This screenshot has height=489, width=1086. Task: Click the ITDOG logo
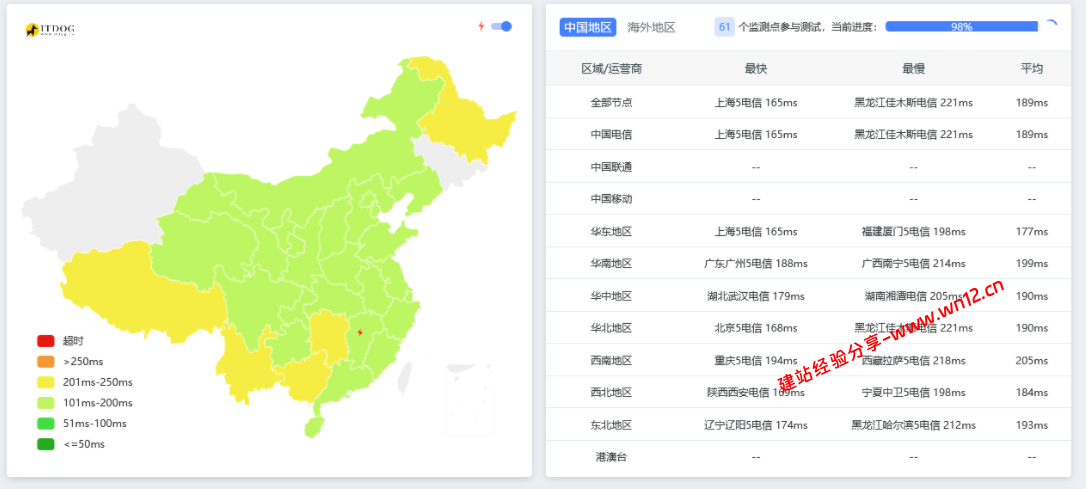coord(50,30)
